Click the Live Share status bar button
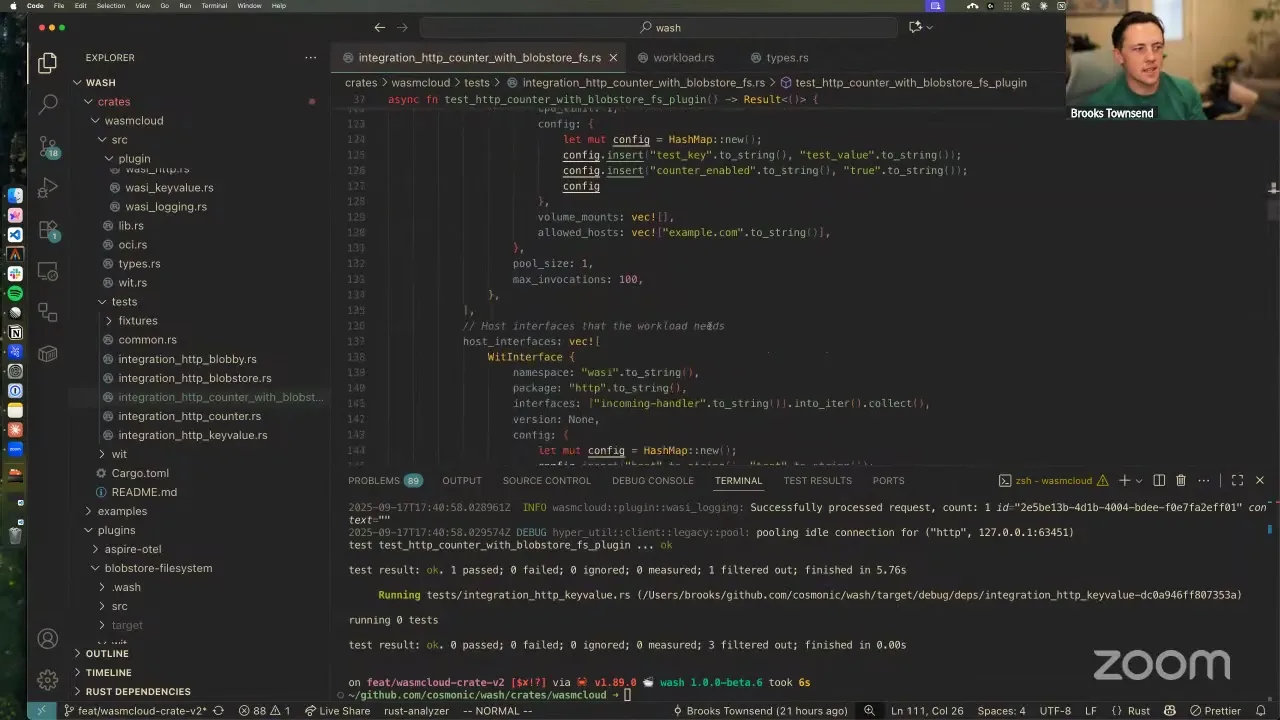This screenshot has height=720, width=1280. tap(337, 711)
